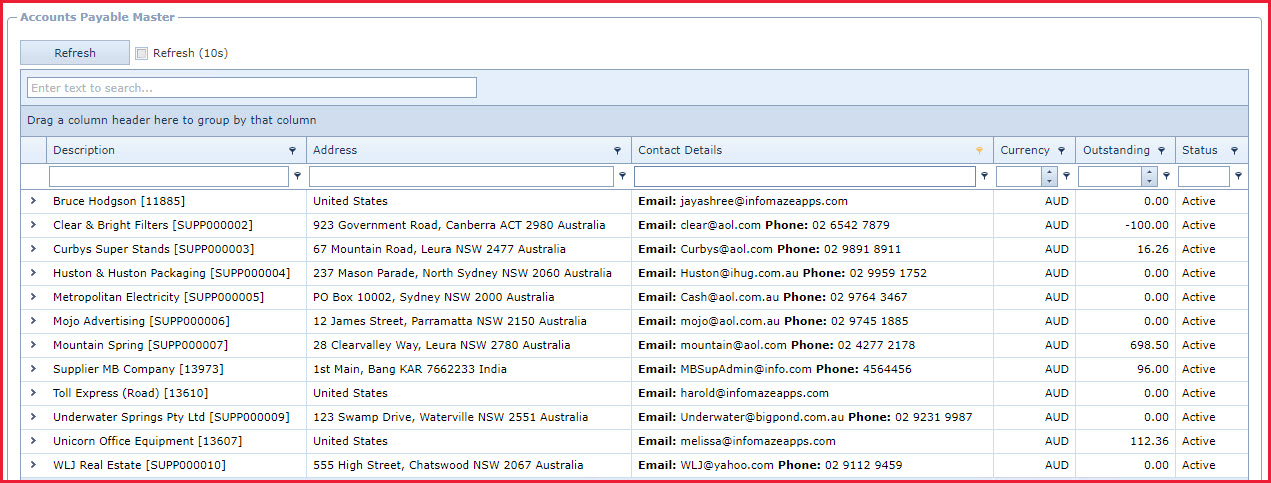Expand the WLJ Real Estate row
1271x483 pixels.
coord(33,465)
